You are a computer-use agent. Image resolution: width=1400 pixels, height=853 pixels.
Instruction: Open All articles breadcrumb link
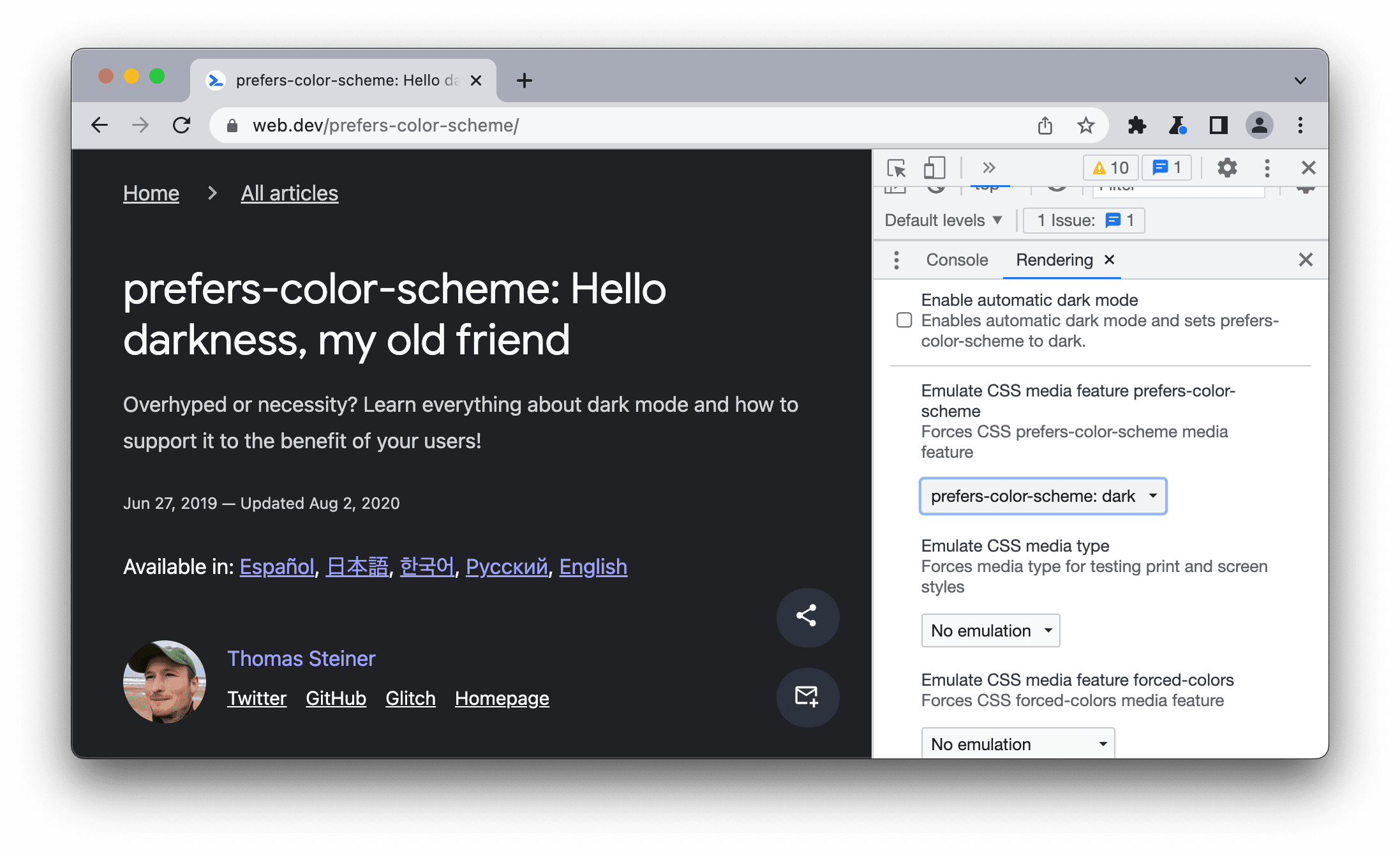click(x=289, y=193)
